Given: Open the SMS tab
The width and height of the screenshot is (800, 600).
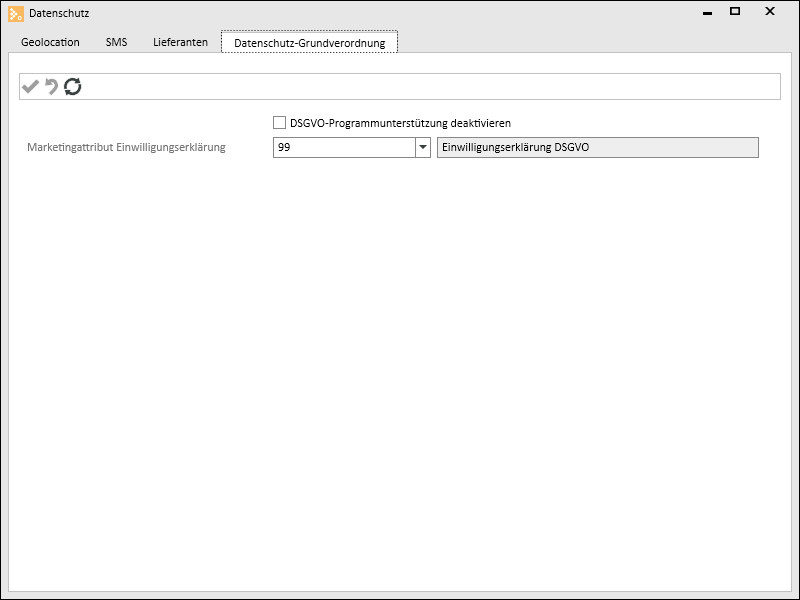Looking at the screenshot, I should (116, 42).
